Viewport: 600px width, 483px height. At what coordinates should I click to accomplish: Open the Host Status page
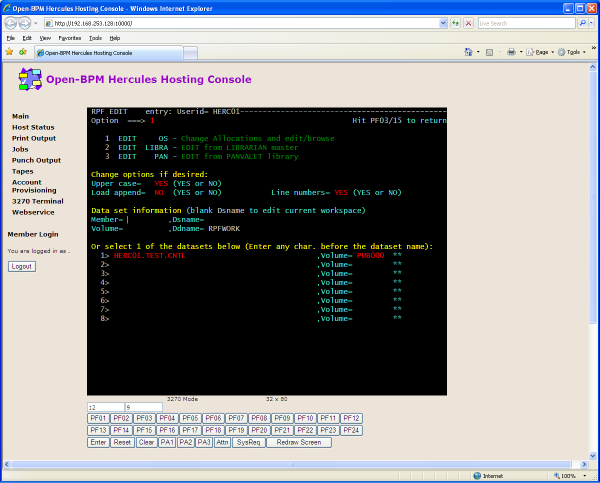[x=33, y=127]
